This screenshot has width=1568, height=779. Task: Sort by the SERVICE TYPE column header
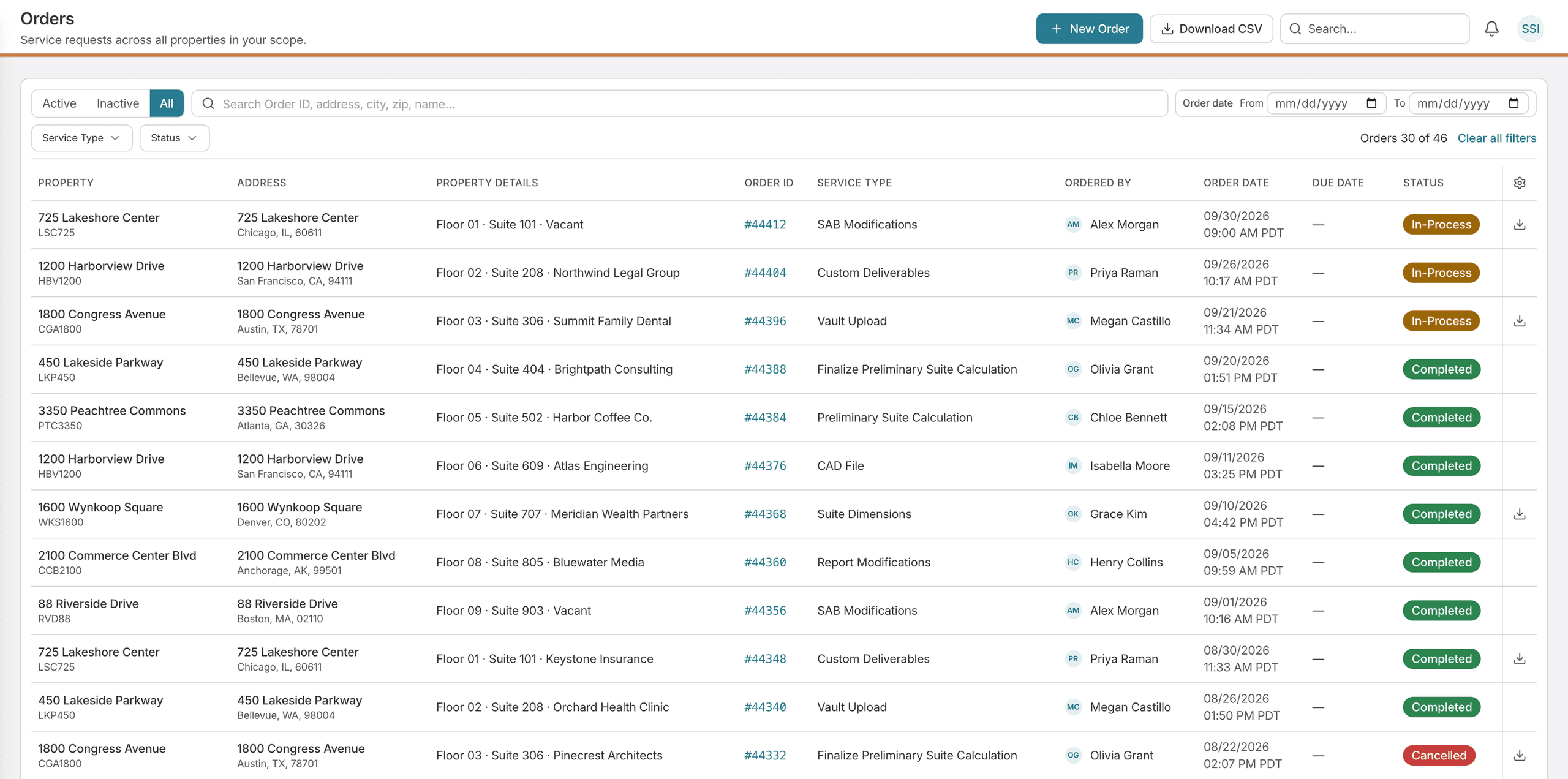point(854,183)
